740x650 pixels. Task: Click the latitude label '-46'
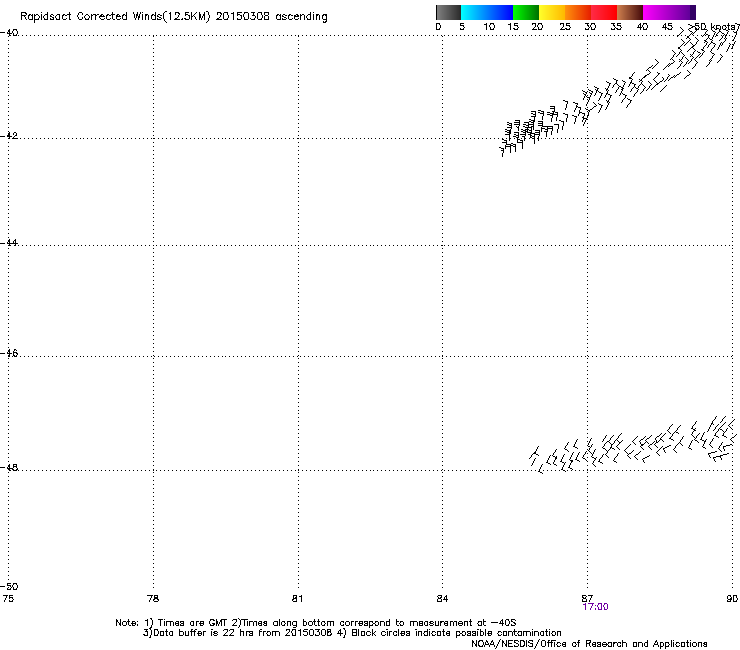[9, 353]
